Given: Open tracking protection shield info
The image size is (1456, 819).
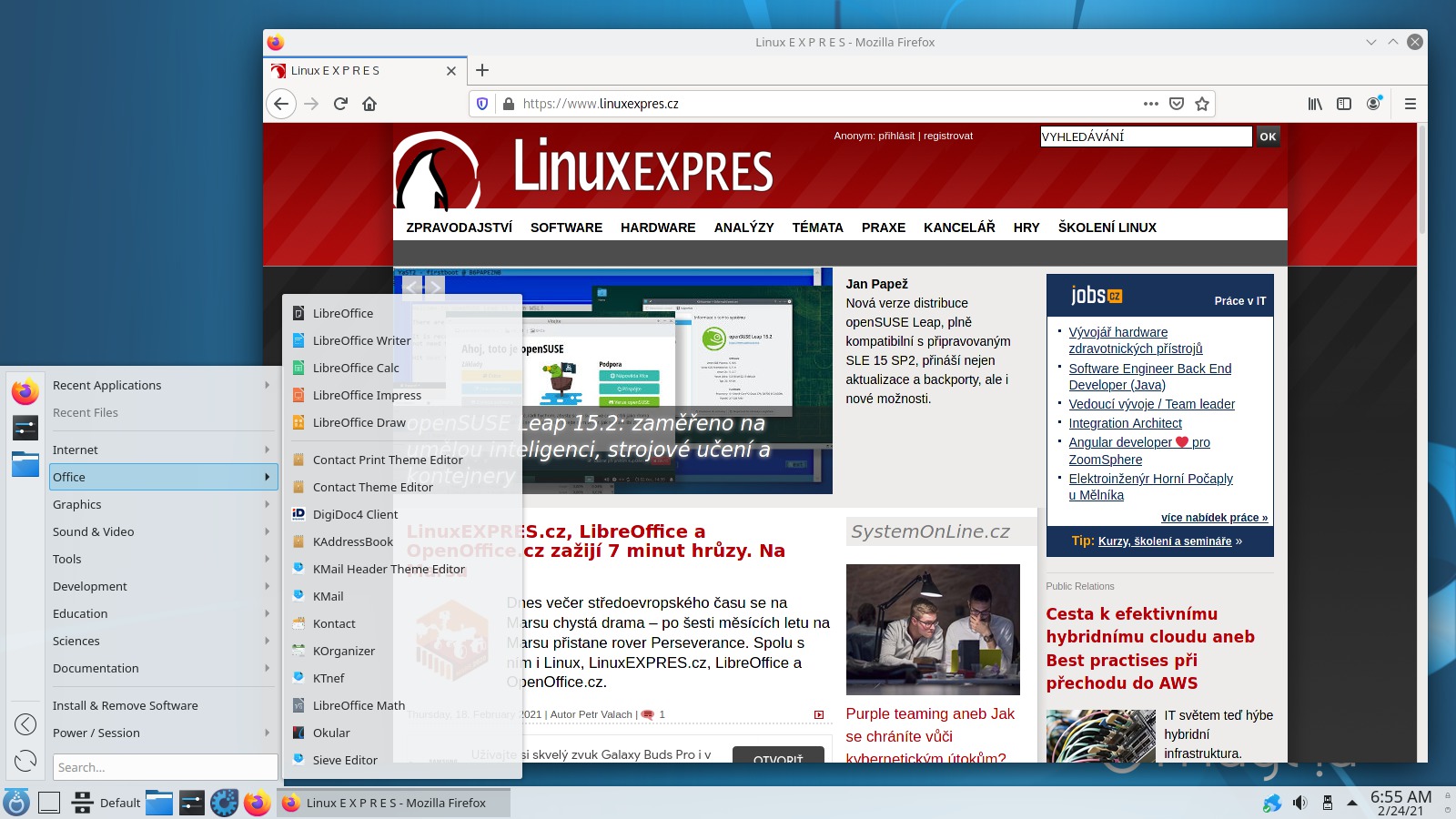Looking at the screenshot, I should pyautogui.click(x=482, y=104).
